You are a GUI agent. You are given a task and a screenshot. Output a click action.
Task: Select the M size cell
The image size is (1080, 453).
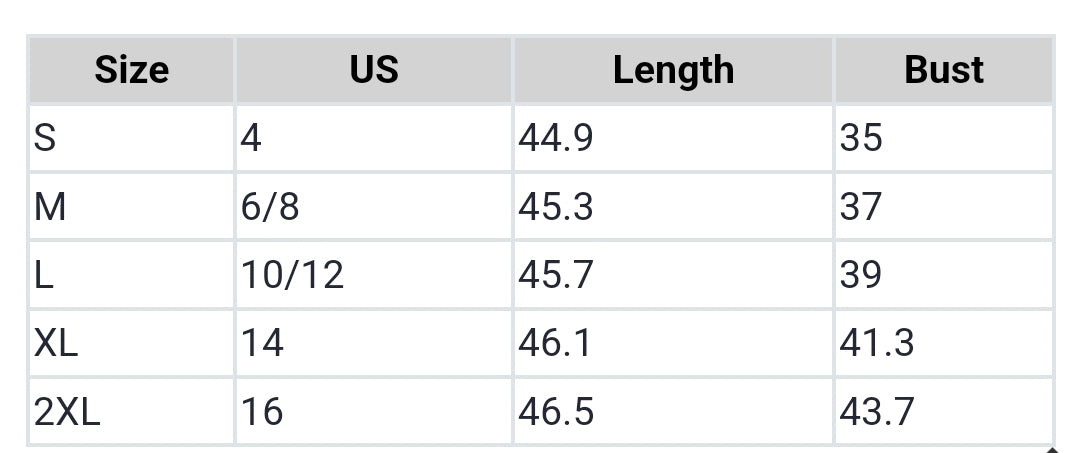tap(50, 207)
